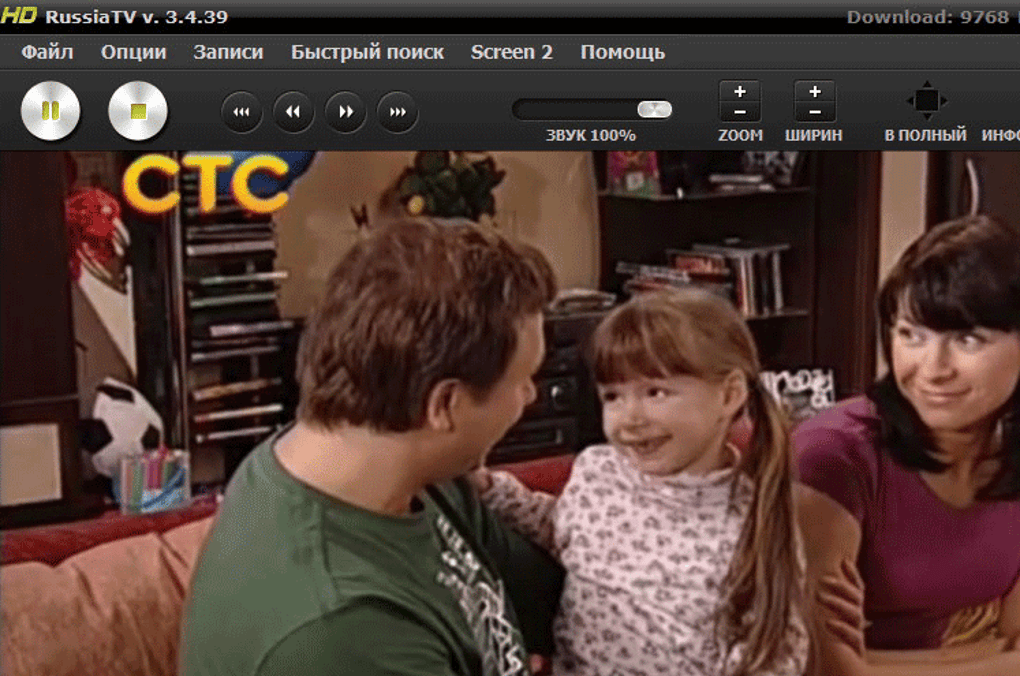Screen dimensions: 1020x676
Task: Click the RussiaTV v. 3.4.39 title text
Action: click(x=137, y=16)
